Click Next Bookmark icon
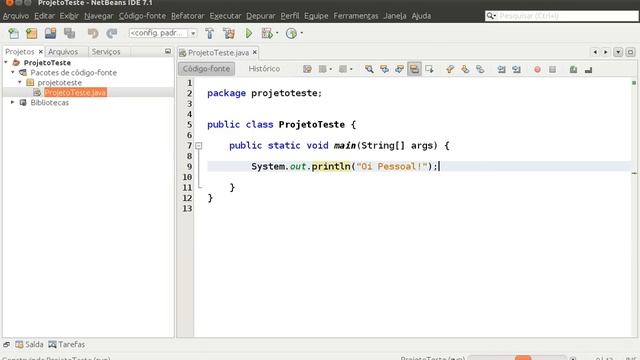Viewport: 640px width, 360px height. tap(465, 69)
